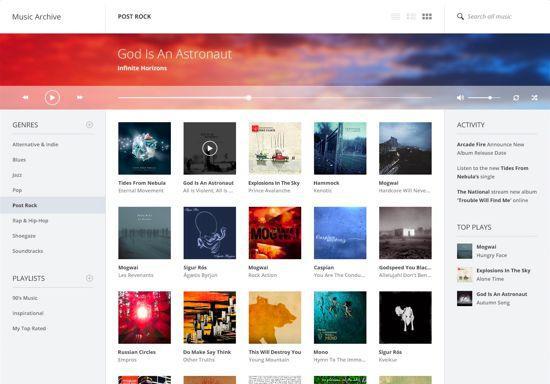
Task: Toggle shuffle mode
Action: [x=534, y=98]
